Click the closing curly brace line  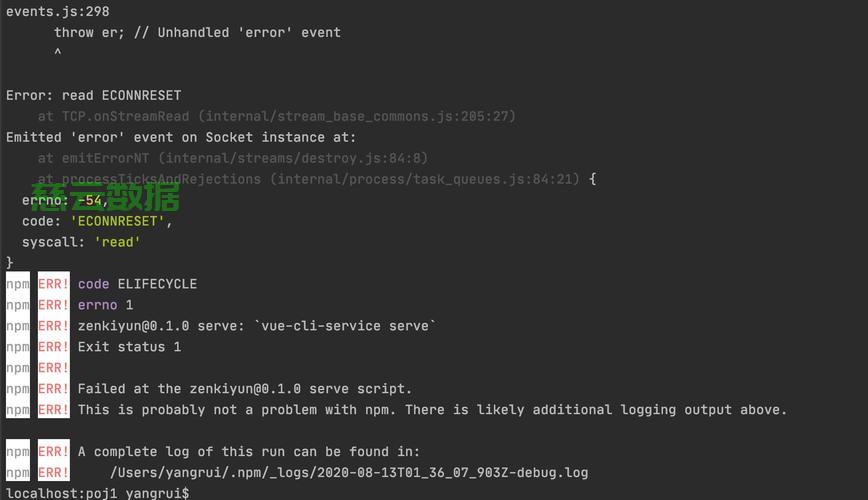[x=9, y=262]
